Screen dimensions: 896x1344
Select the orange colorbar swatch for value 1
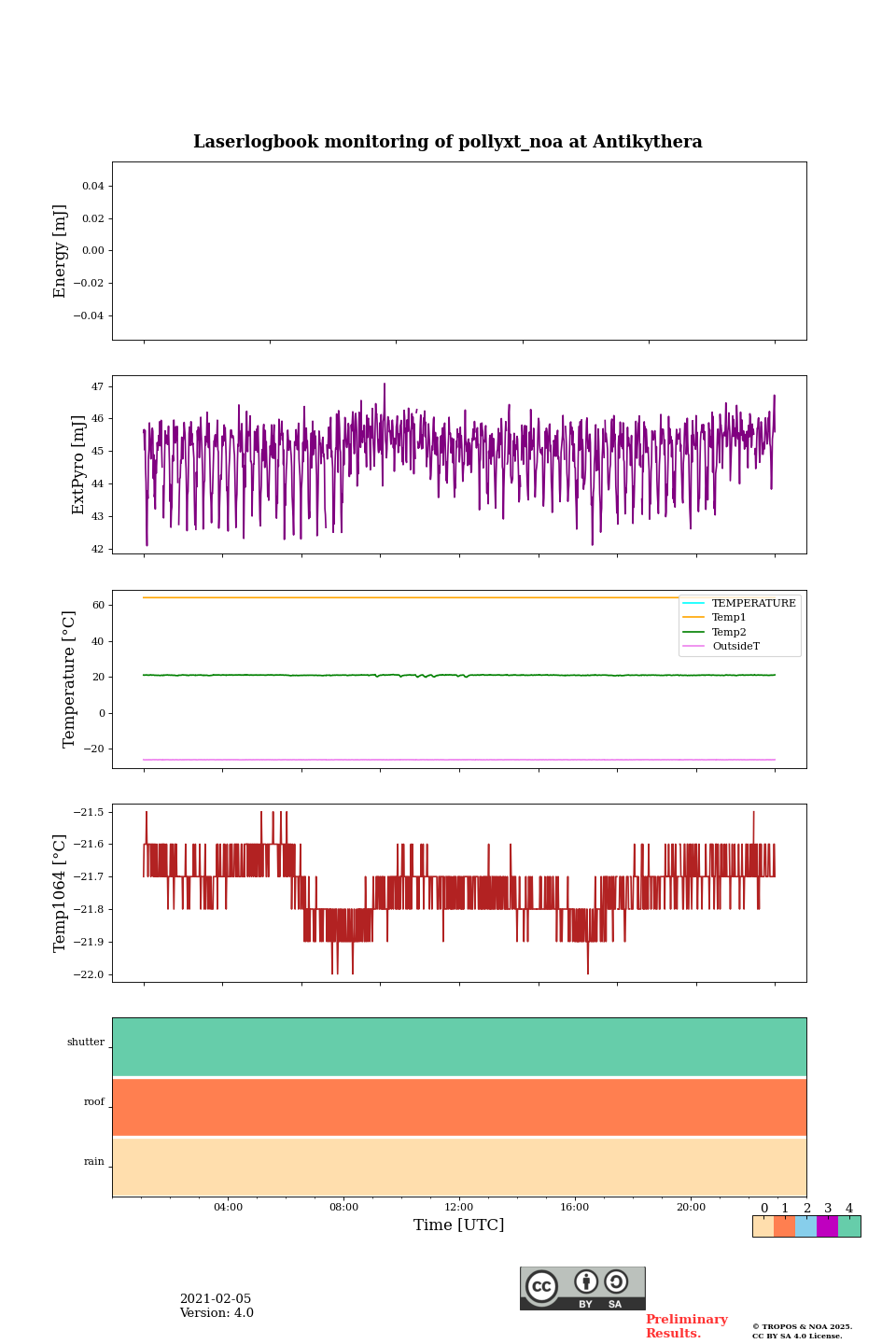coord(785,1226)
